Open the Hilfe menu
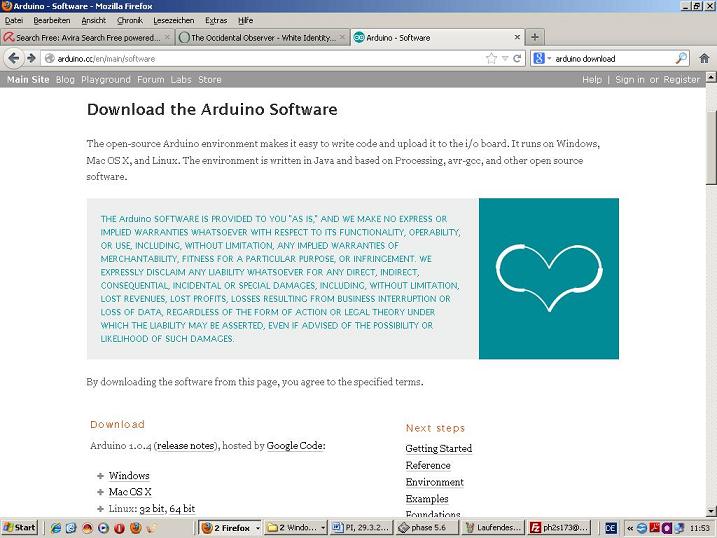 tap(246, 21)
